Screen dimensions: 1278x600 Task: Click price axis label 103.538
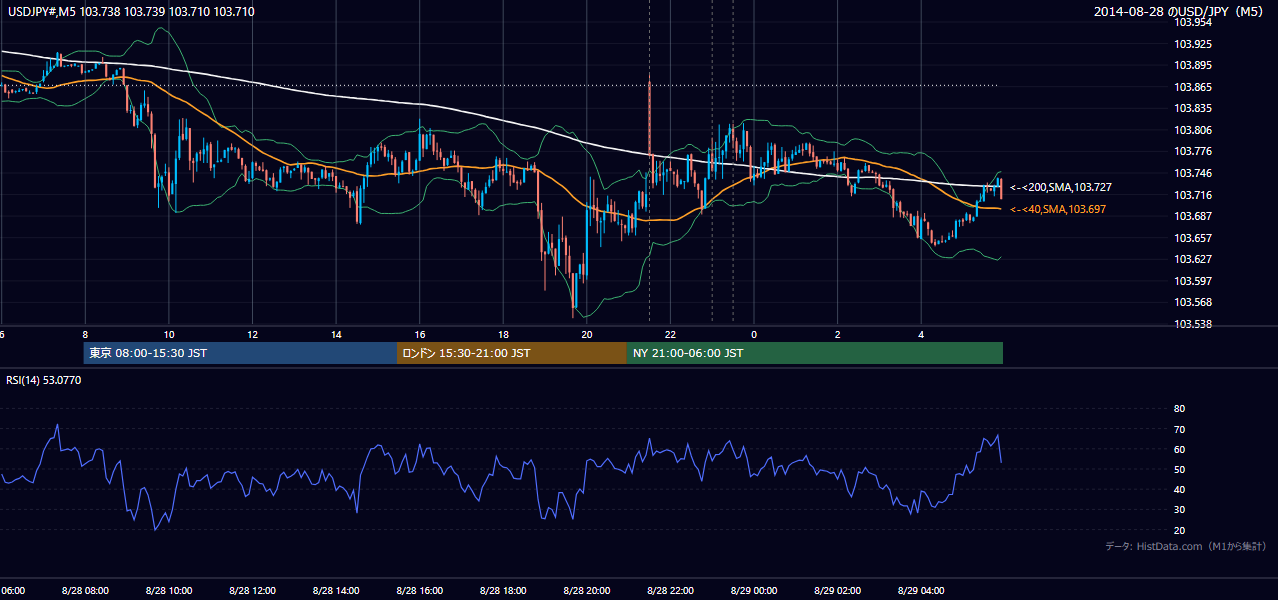tap(1193, 324)
